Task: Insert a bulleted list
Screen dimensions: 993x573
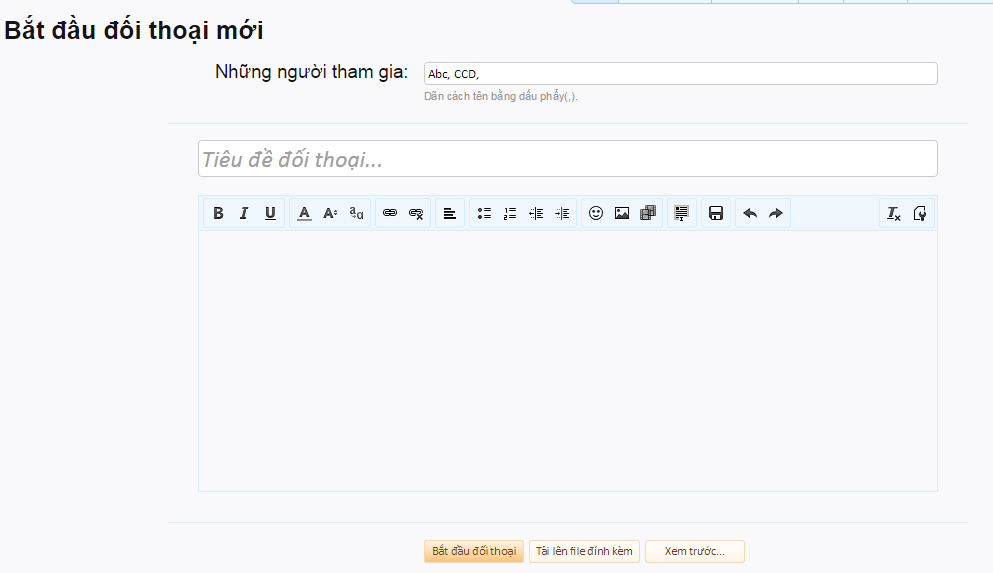Action: 484,213
